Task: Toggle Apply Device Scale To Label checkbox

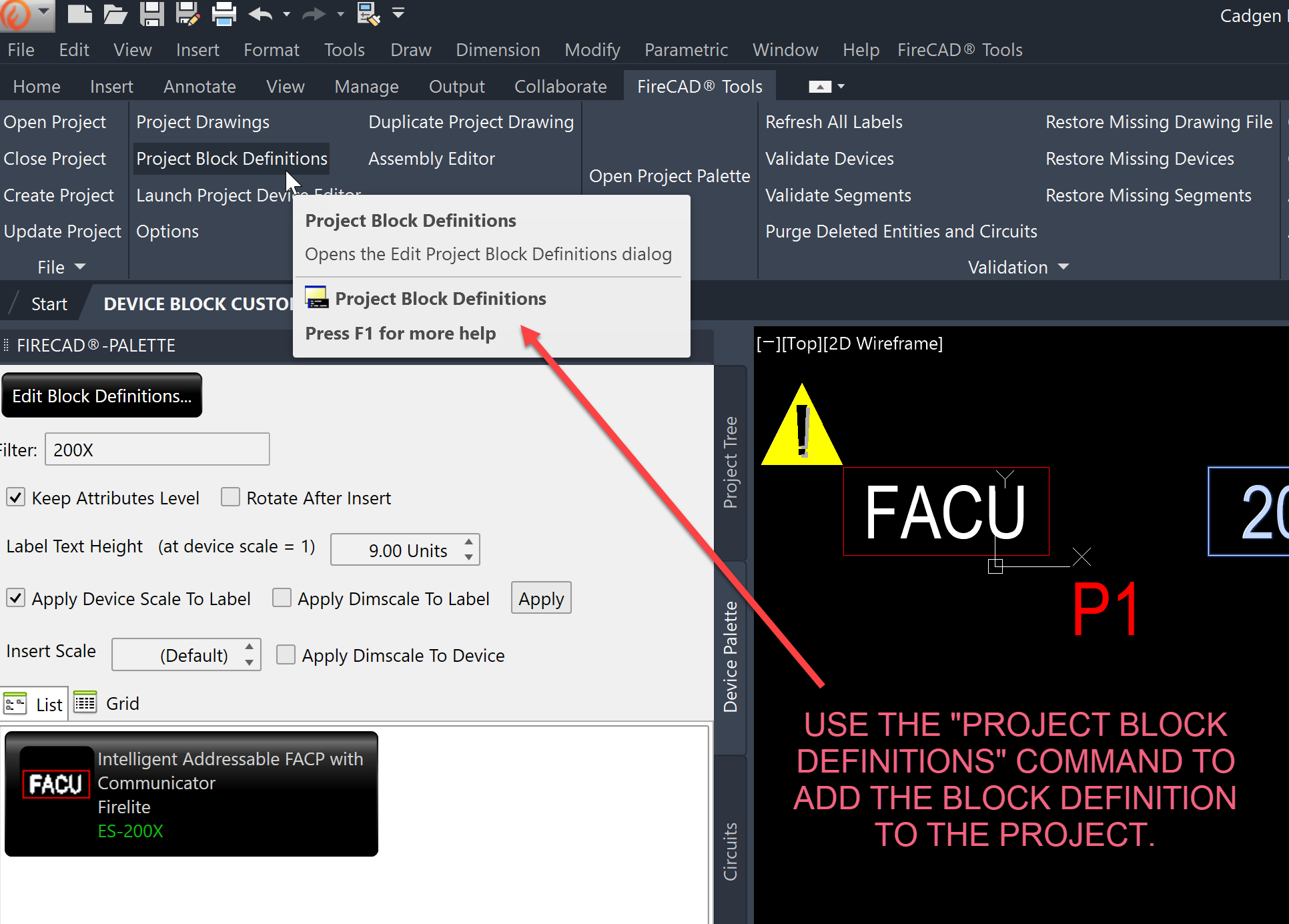Action: (16, 598)
